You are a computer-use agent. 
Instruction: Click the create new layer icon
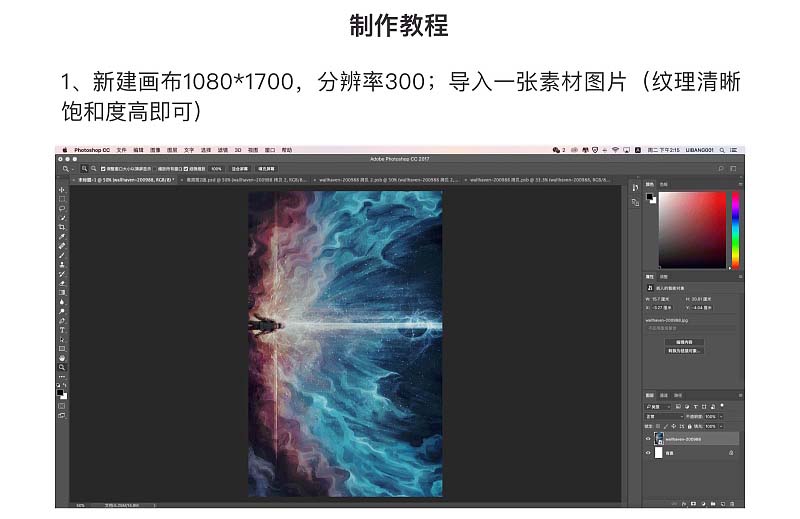723,504
